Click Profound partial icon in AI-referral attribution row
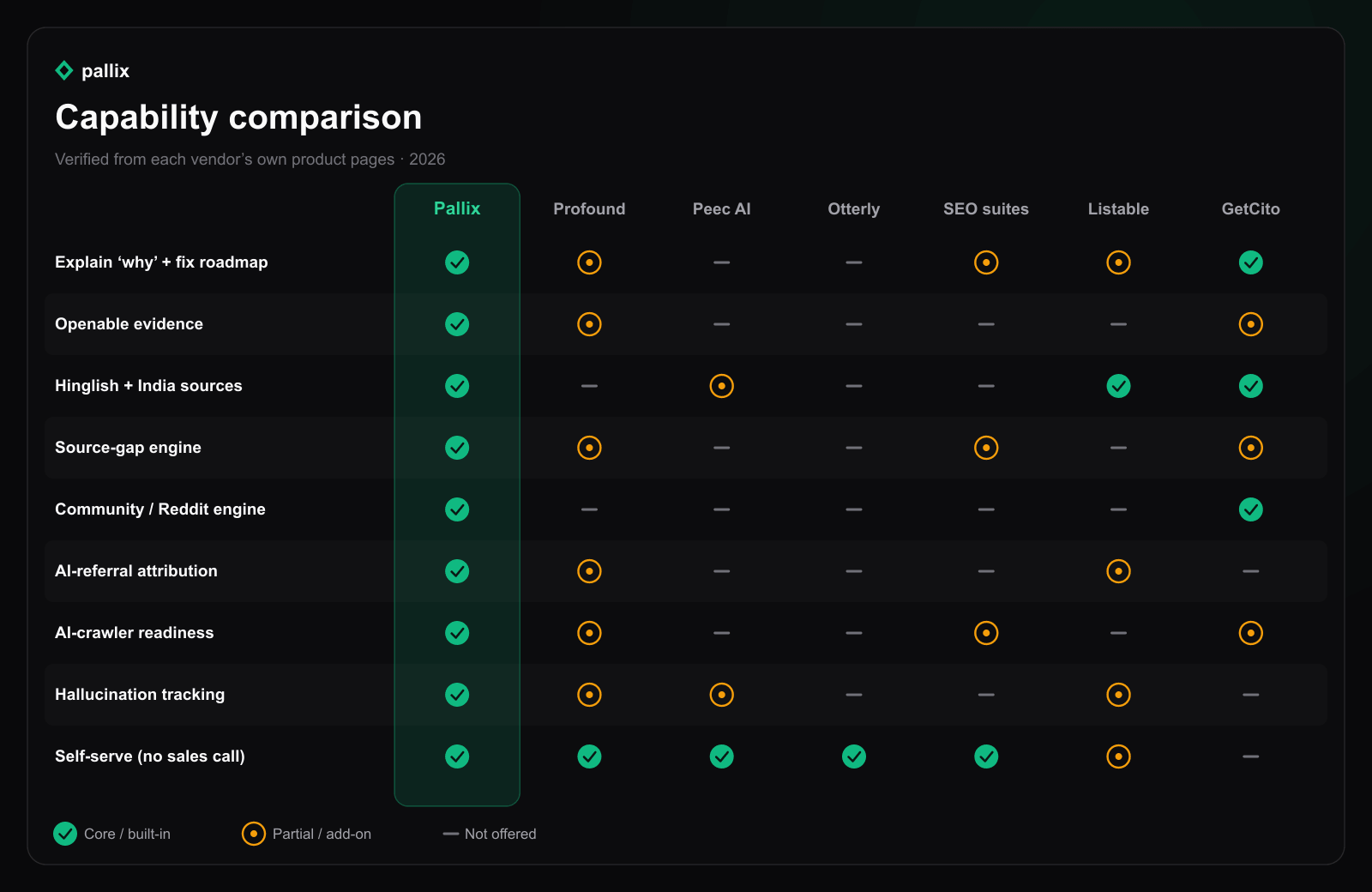Screen dimensions: 1372x892 point(589,571)
